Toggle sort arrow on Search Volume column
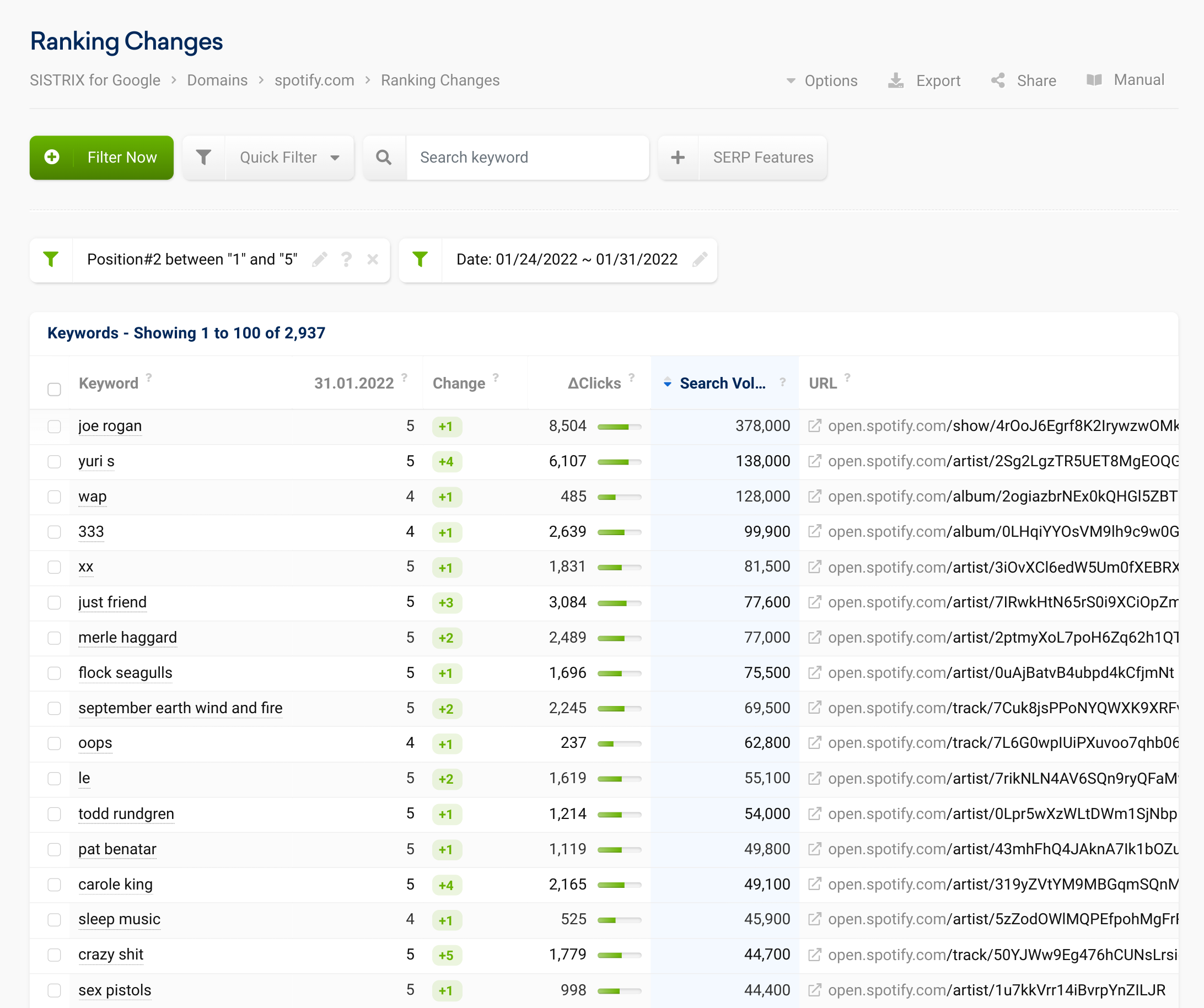Viewport: 1204px width, 1008px height. coord(668,384)
